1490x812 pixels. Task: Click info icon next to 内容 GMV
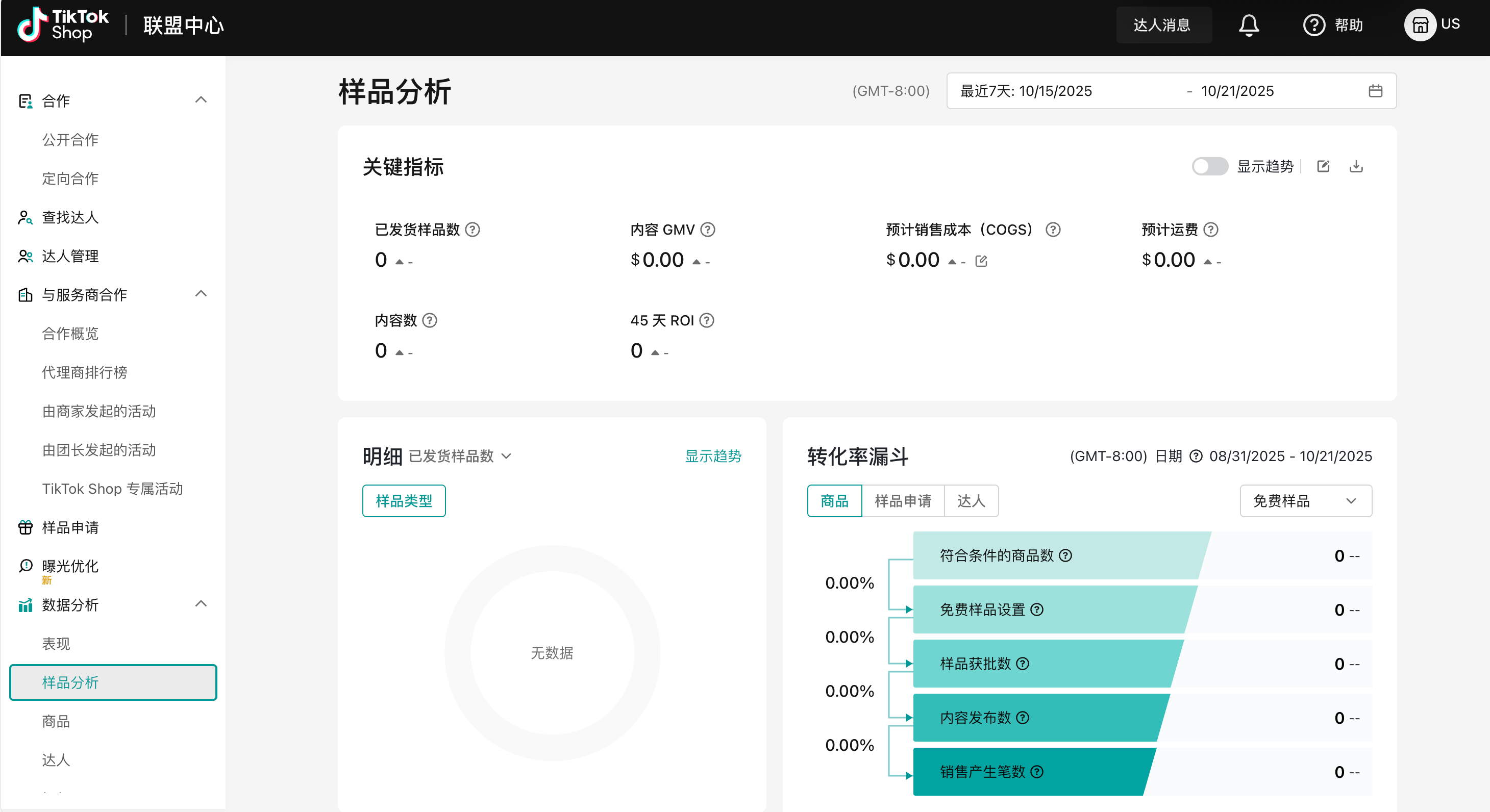click(707, 230)
